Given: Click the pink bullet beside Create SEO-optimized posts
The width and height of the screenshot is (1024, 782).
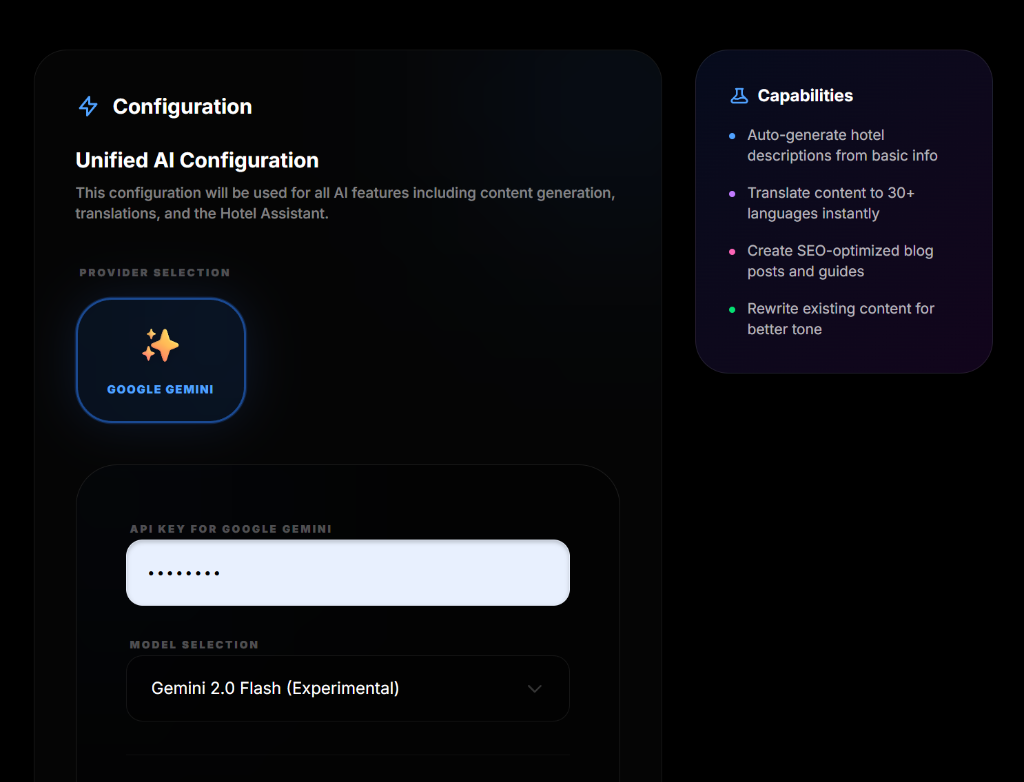Looking at the screenshot, I should click(x=732, y=251).
